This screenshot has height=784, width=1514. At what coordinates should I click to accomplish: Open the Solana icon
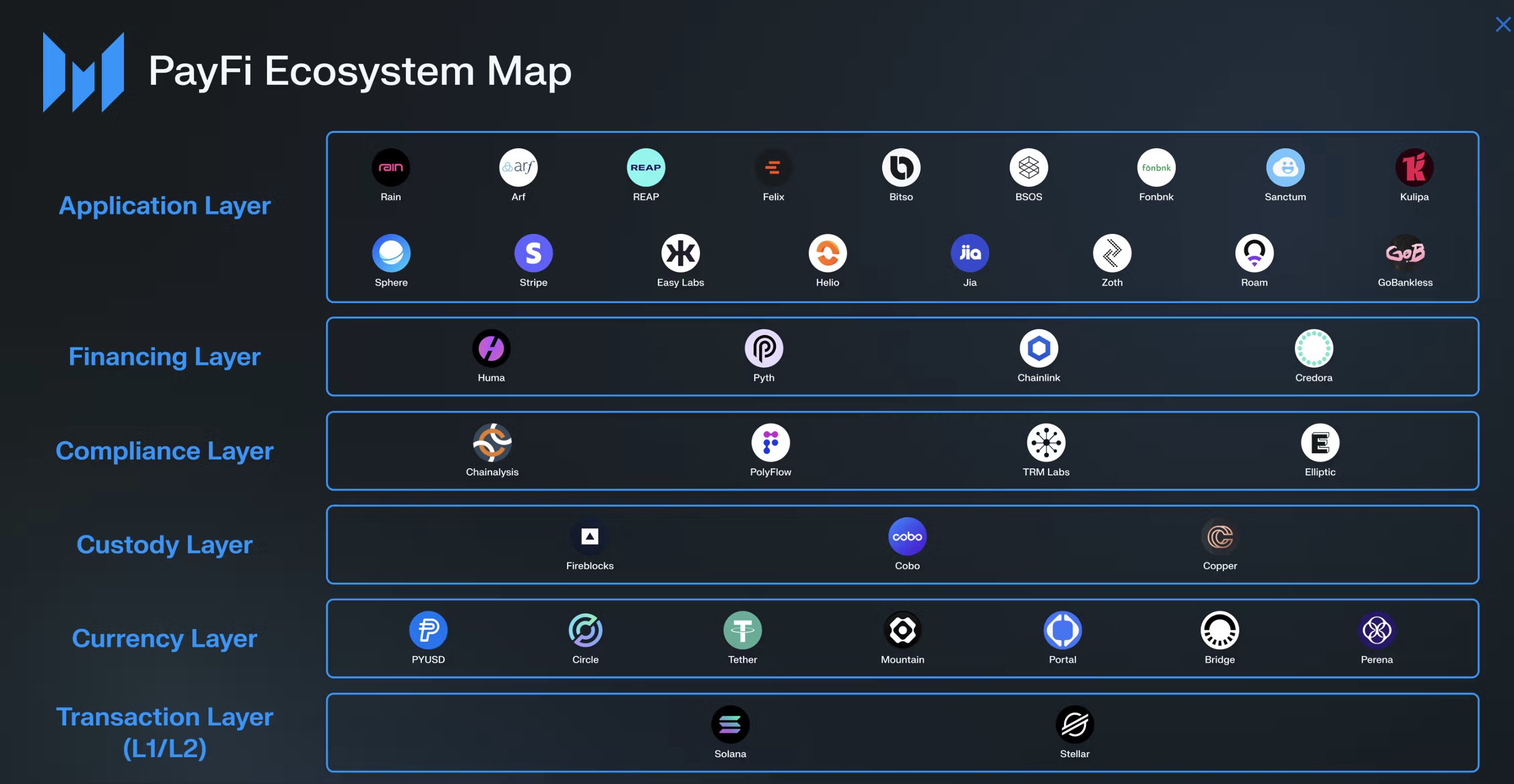(x=730, y=725)
